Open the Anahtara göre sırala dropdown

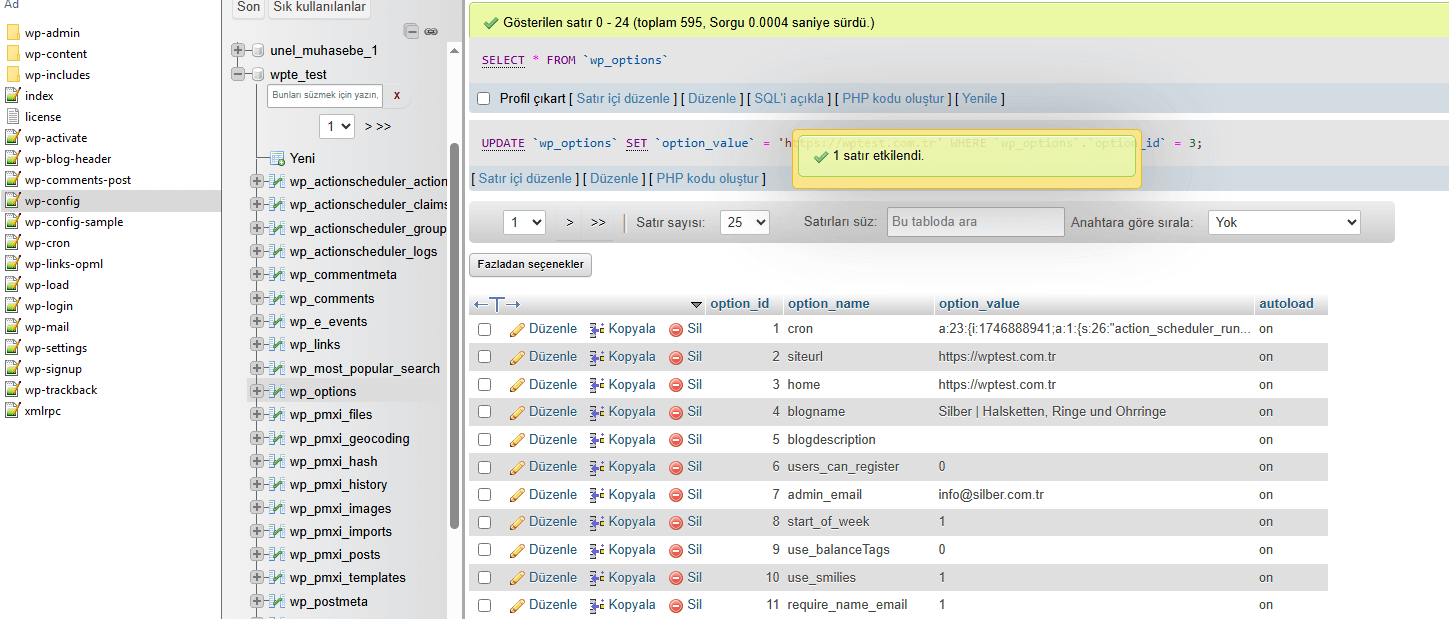pos(1284,222)
